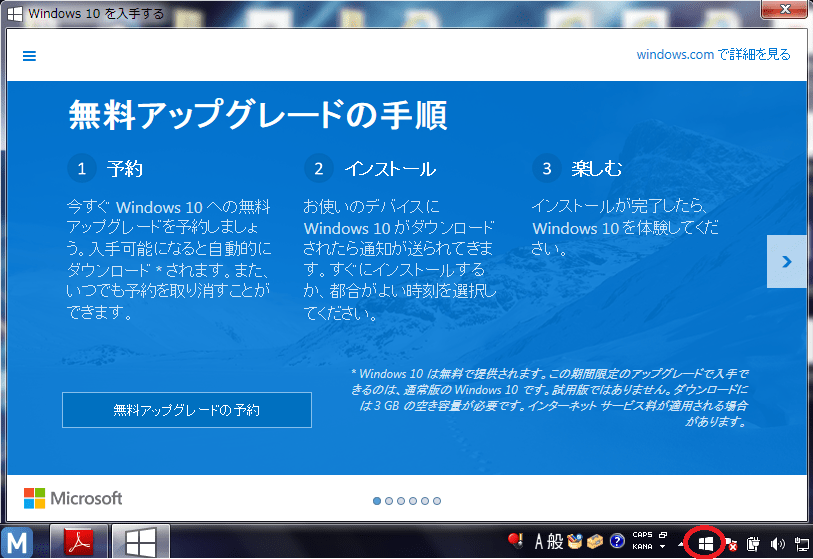Click the 楽しむ step heading

597,169
